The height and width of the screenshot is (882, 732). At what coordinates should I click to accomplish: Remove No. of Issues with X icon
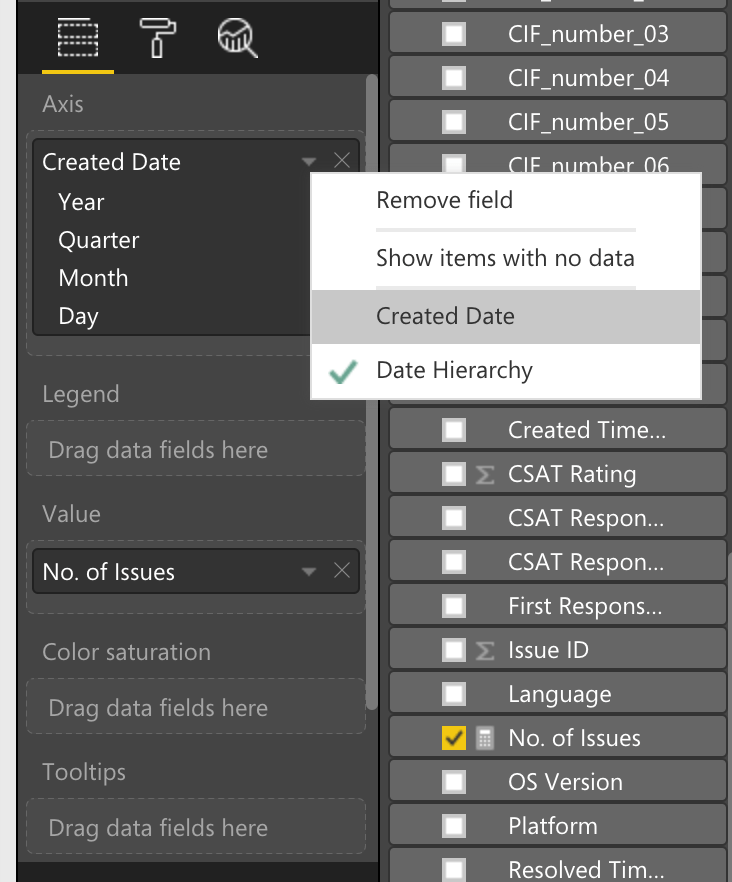click(342, 571)
